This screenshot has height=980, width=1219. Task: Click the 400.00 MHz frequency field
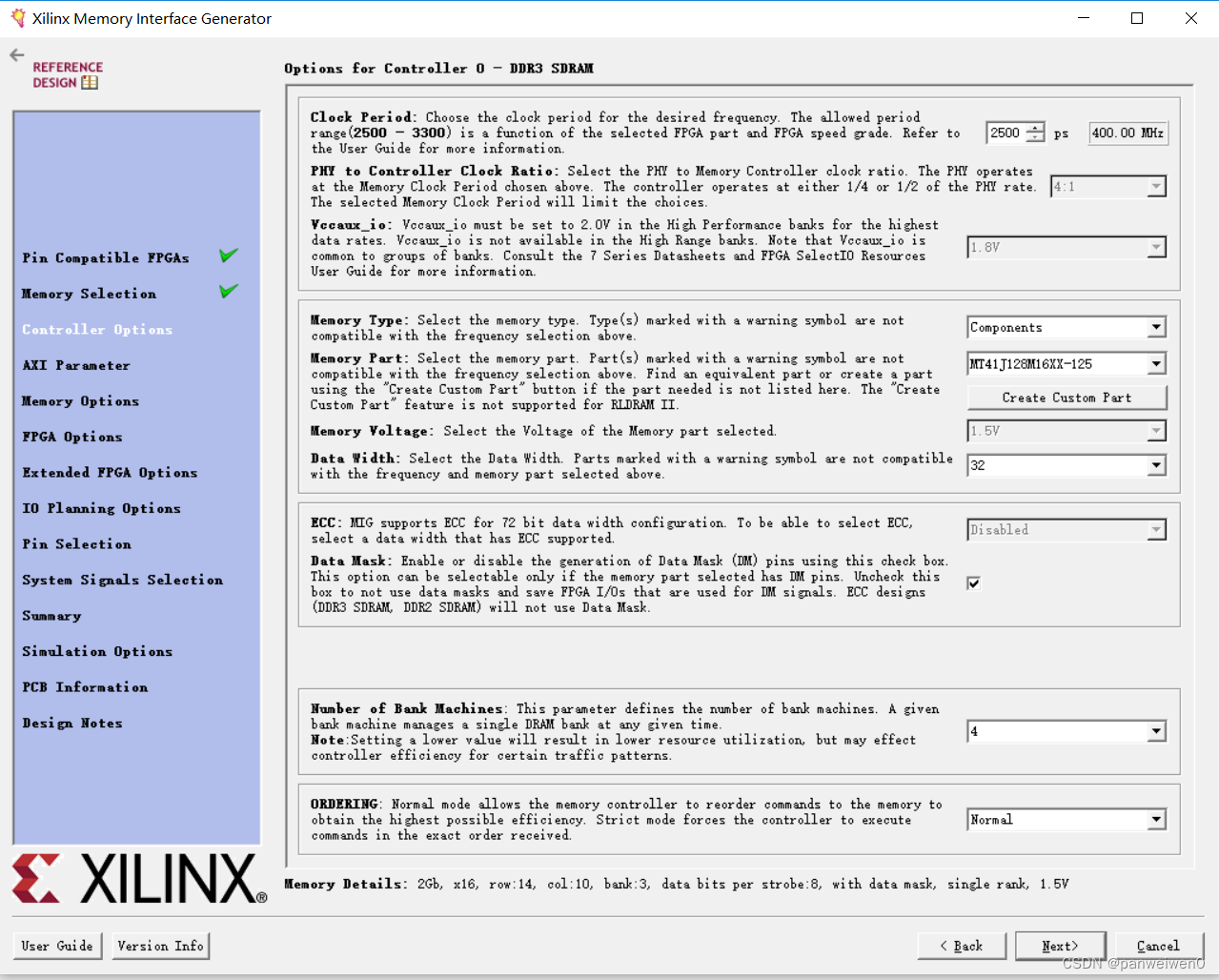pos(1128,133)
